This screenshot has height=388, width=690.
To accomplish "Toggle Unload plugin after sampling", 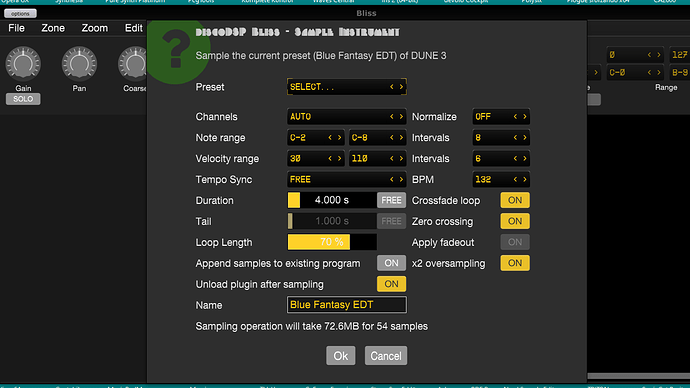I will click(x=391, y=284).
